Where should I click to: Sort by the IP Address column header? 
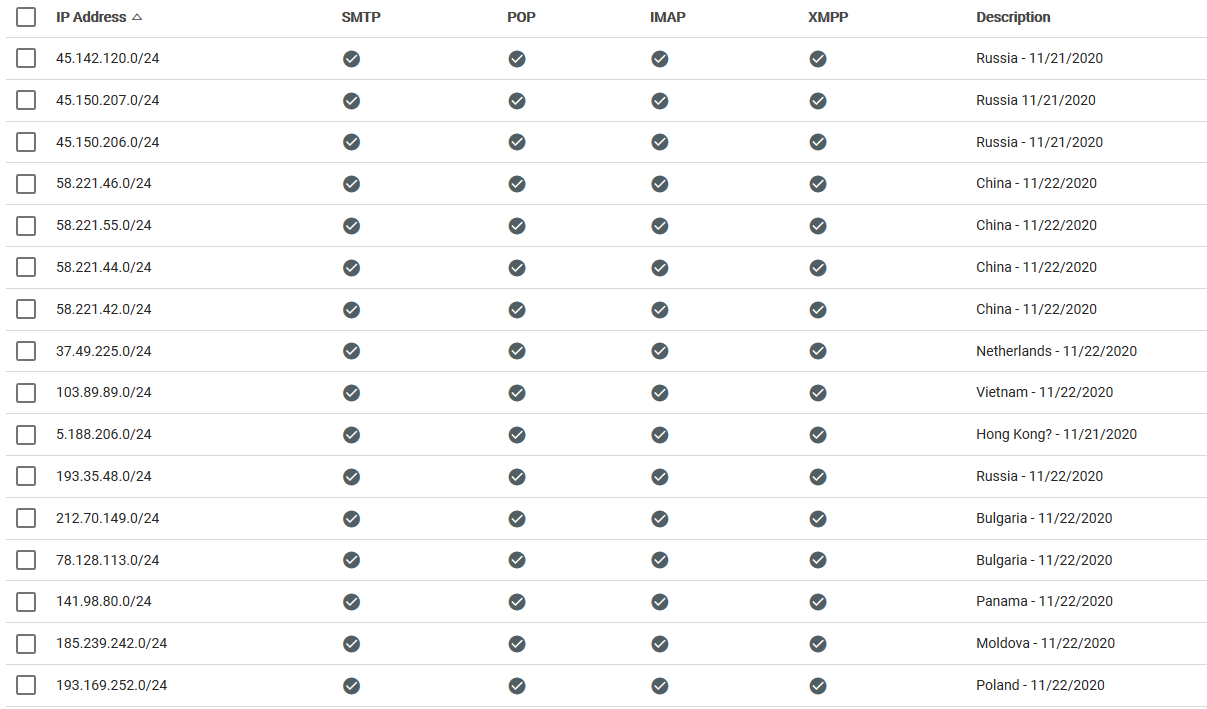(x=91, y=17)
